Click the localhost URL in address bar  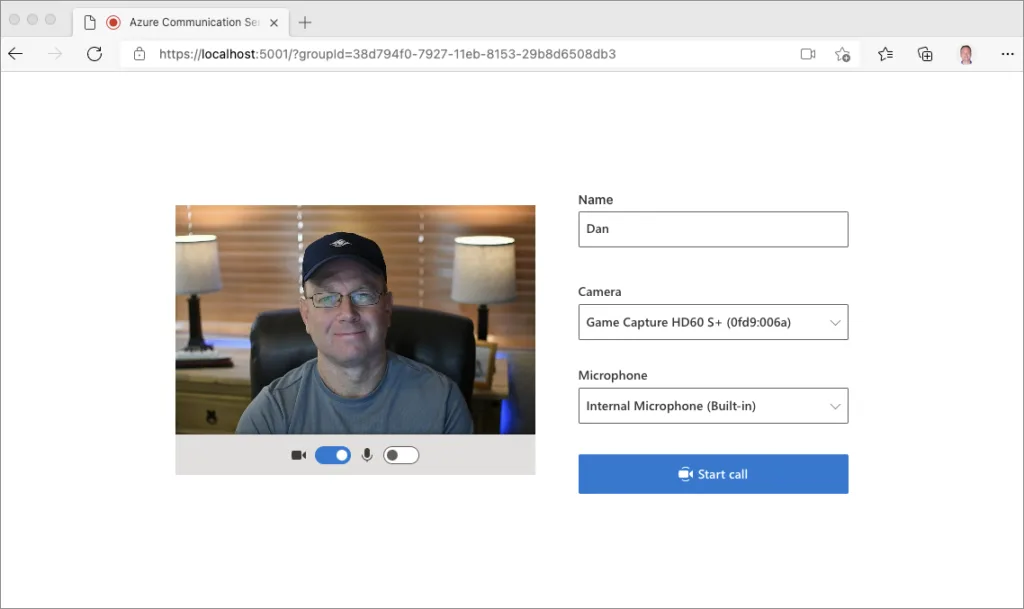point(387,54)
